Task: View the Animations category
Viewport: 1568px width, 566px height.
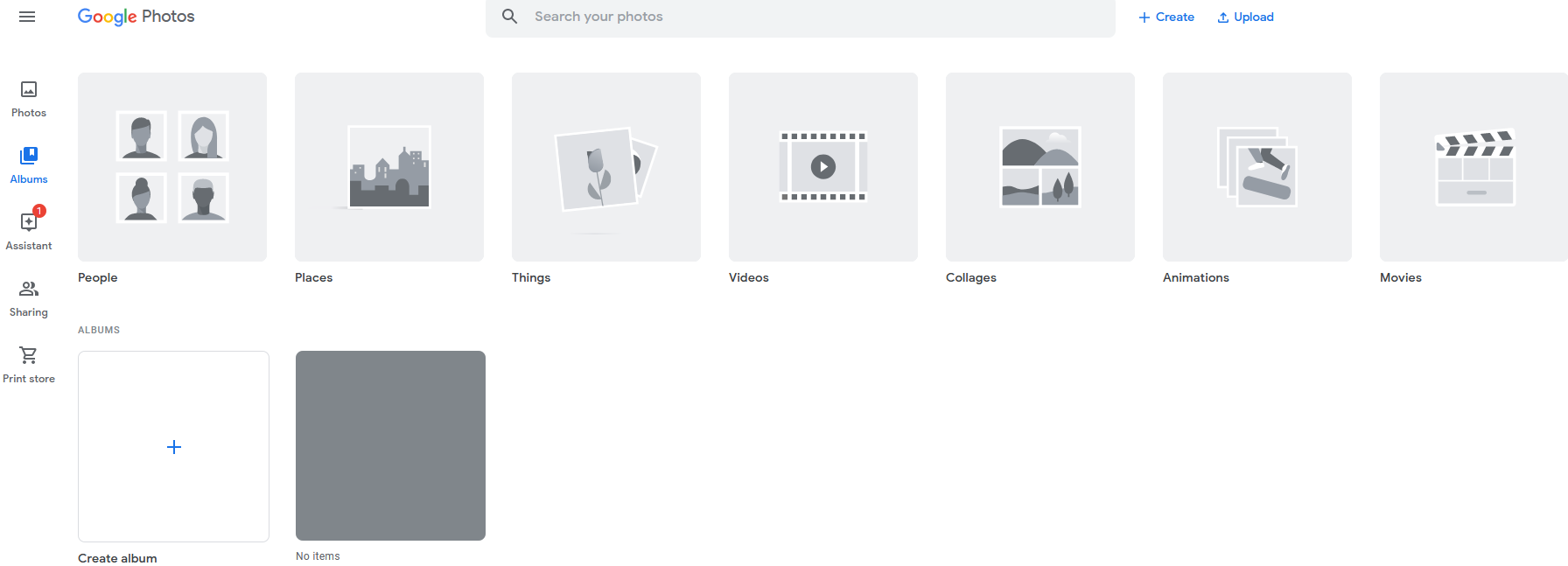Action: [x=1257, y=167]
